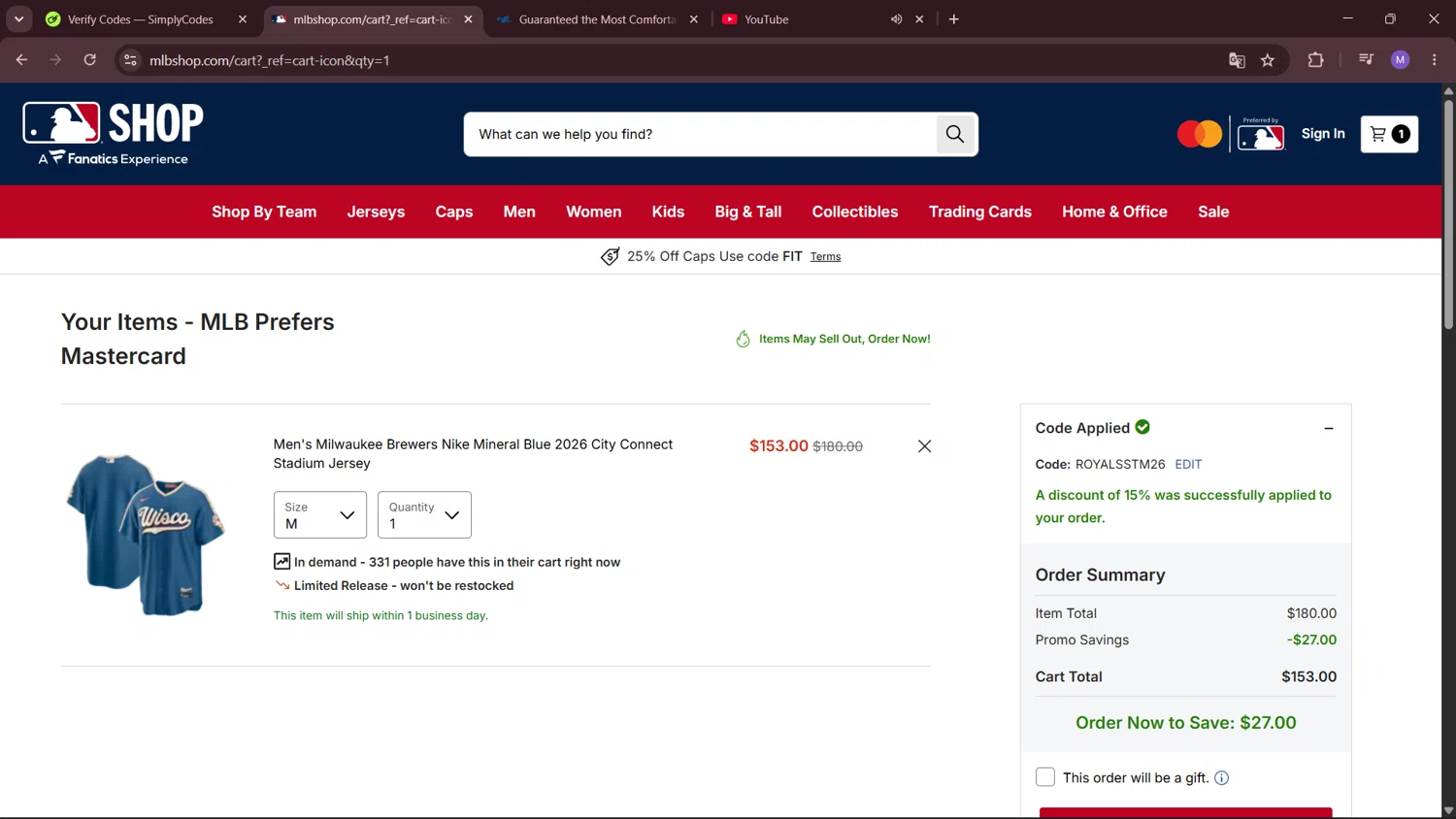Open the Big & Tall menu

(748, 212)
